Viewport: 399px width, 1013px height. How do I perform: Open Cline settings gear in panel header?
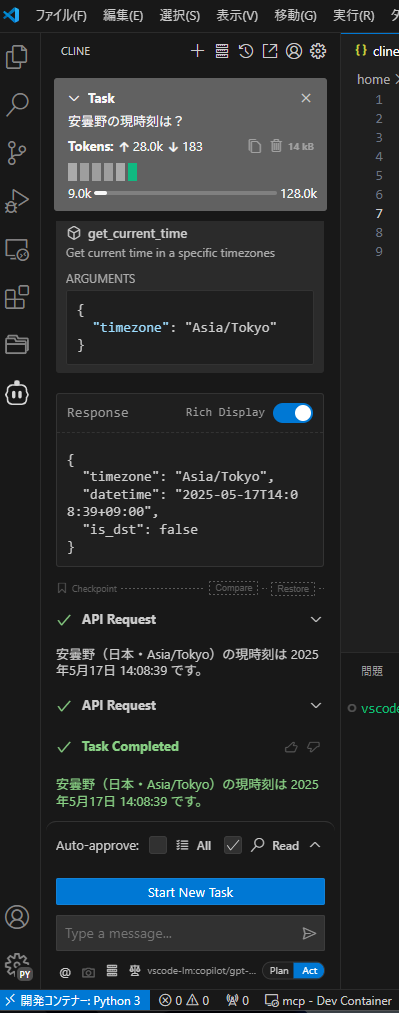pyautogui.click(x=318, y=51)
